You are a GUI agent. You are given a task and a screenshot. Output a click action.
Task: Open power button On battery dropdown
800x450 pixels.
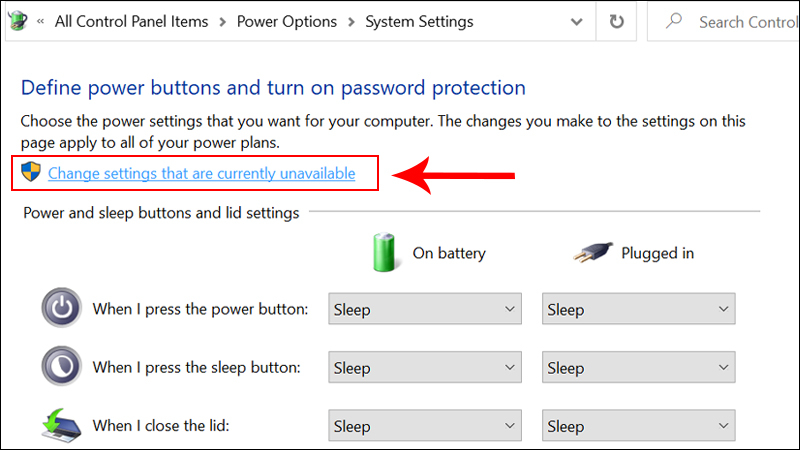(426, 309)
